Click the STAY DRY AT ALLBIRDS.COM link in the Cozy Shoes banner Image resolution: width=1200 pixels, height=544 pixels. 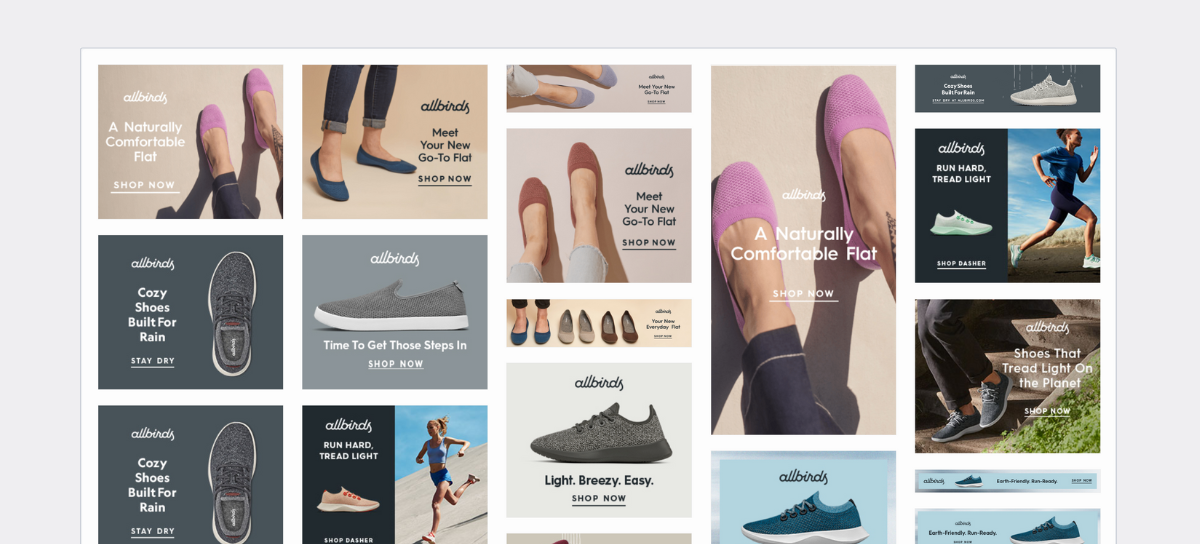pyautogui.click(x=958, y=100)
